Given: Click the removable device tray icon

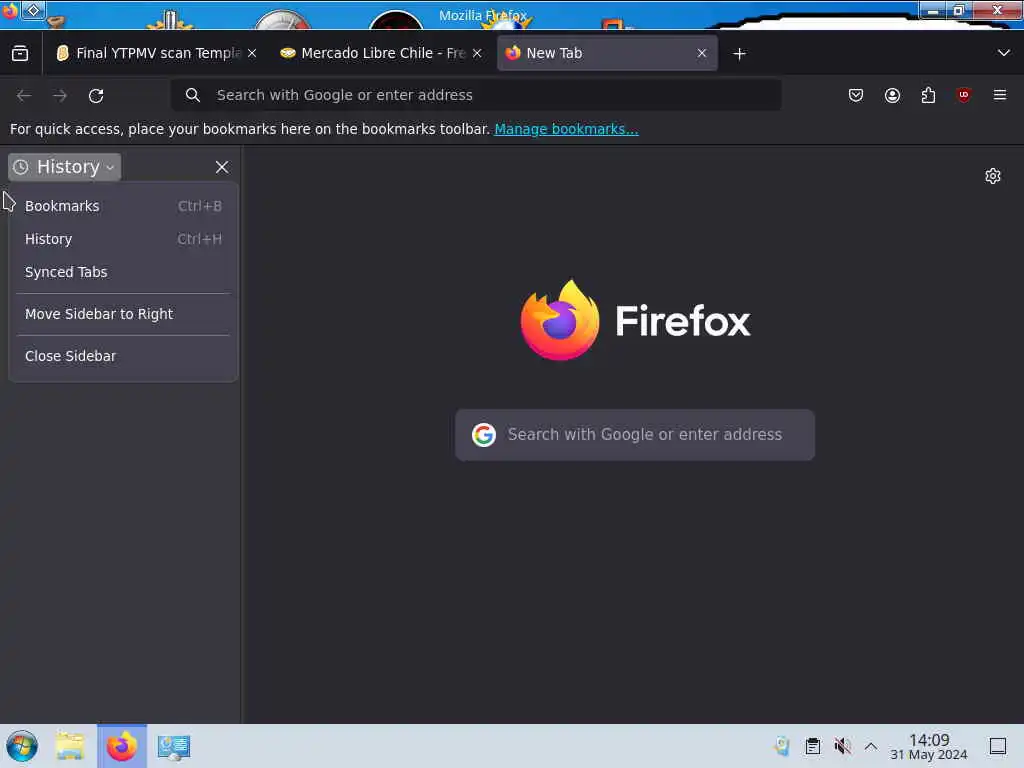Looking at the screenshot, I should click(x=782, y=746).
